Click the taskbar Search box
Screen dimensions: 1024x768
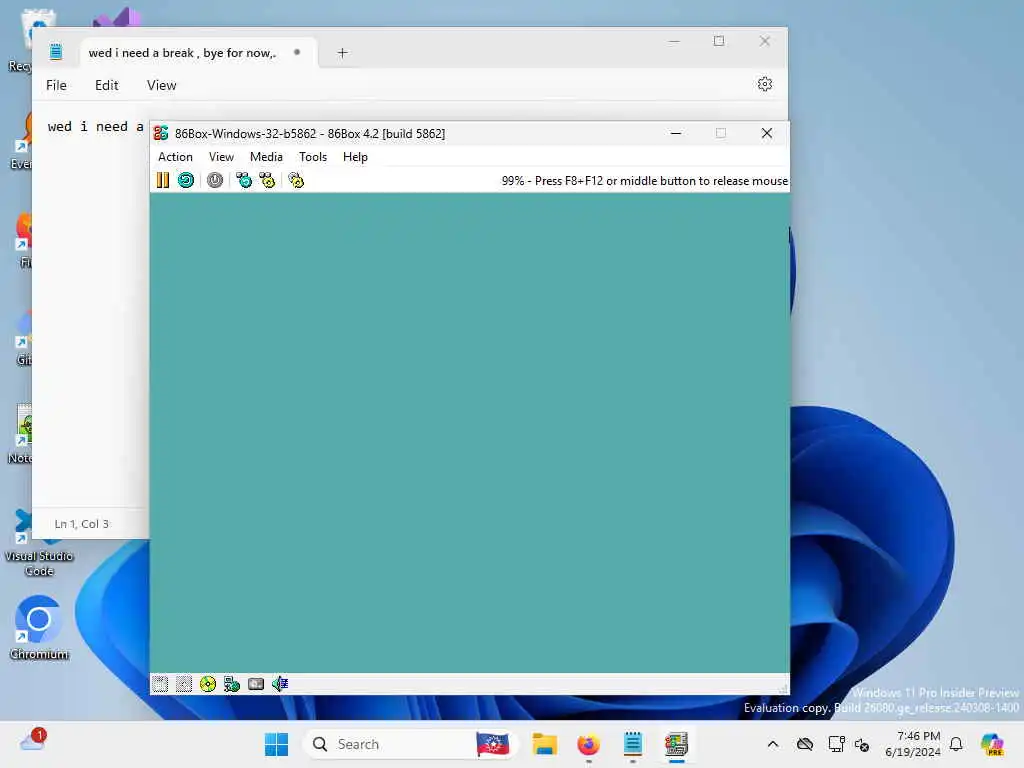409,744
